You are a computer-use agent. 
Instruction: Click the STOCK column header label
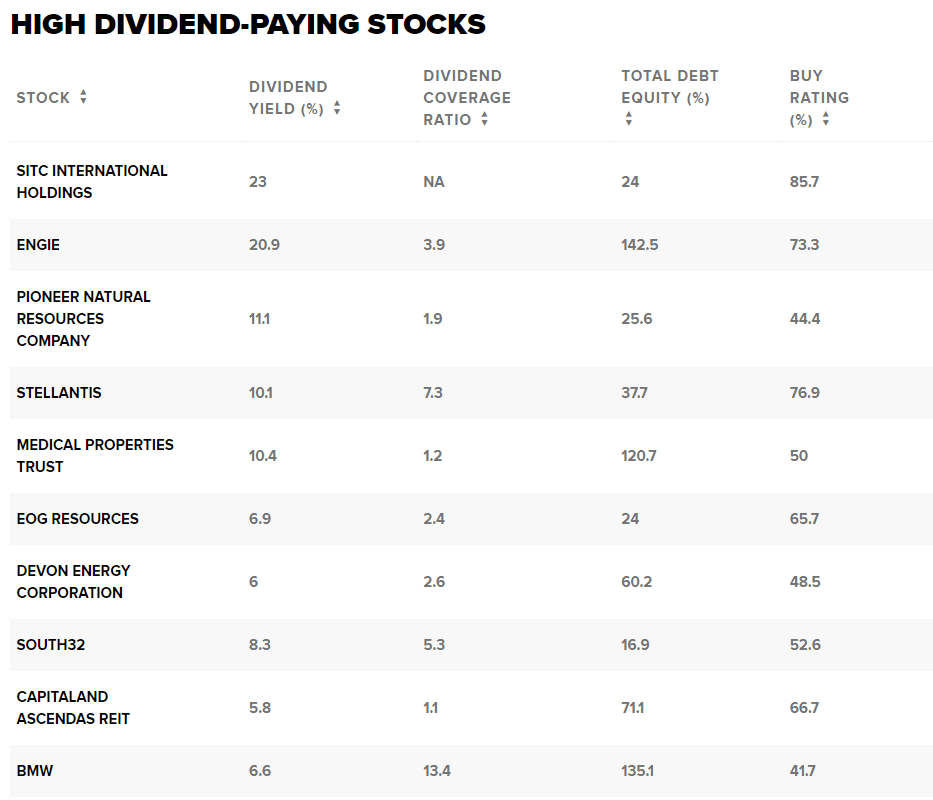(x=43, y=98)
